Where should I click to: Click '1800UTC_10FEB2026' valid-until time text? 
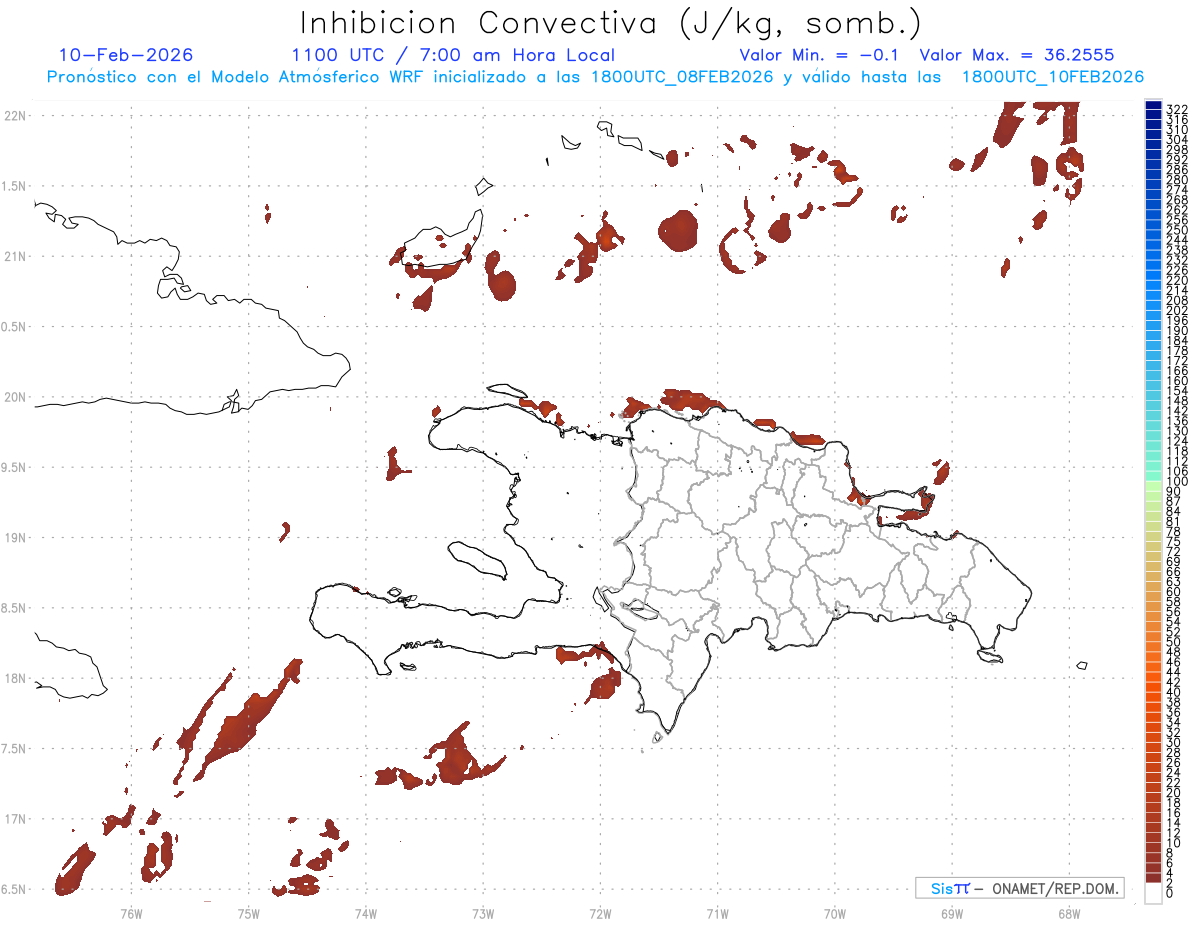tap(1053, 77)
